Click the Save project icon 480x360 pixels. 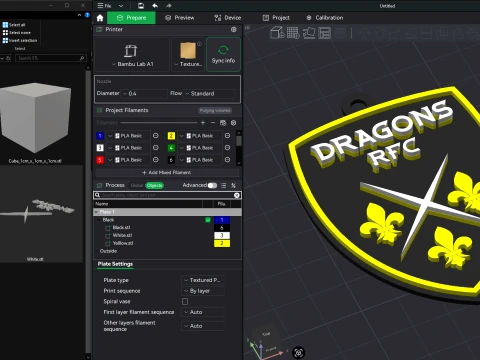click(x=141, y=6)
